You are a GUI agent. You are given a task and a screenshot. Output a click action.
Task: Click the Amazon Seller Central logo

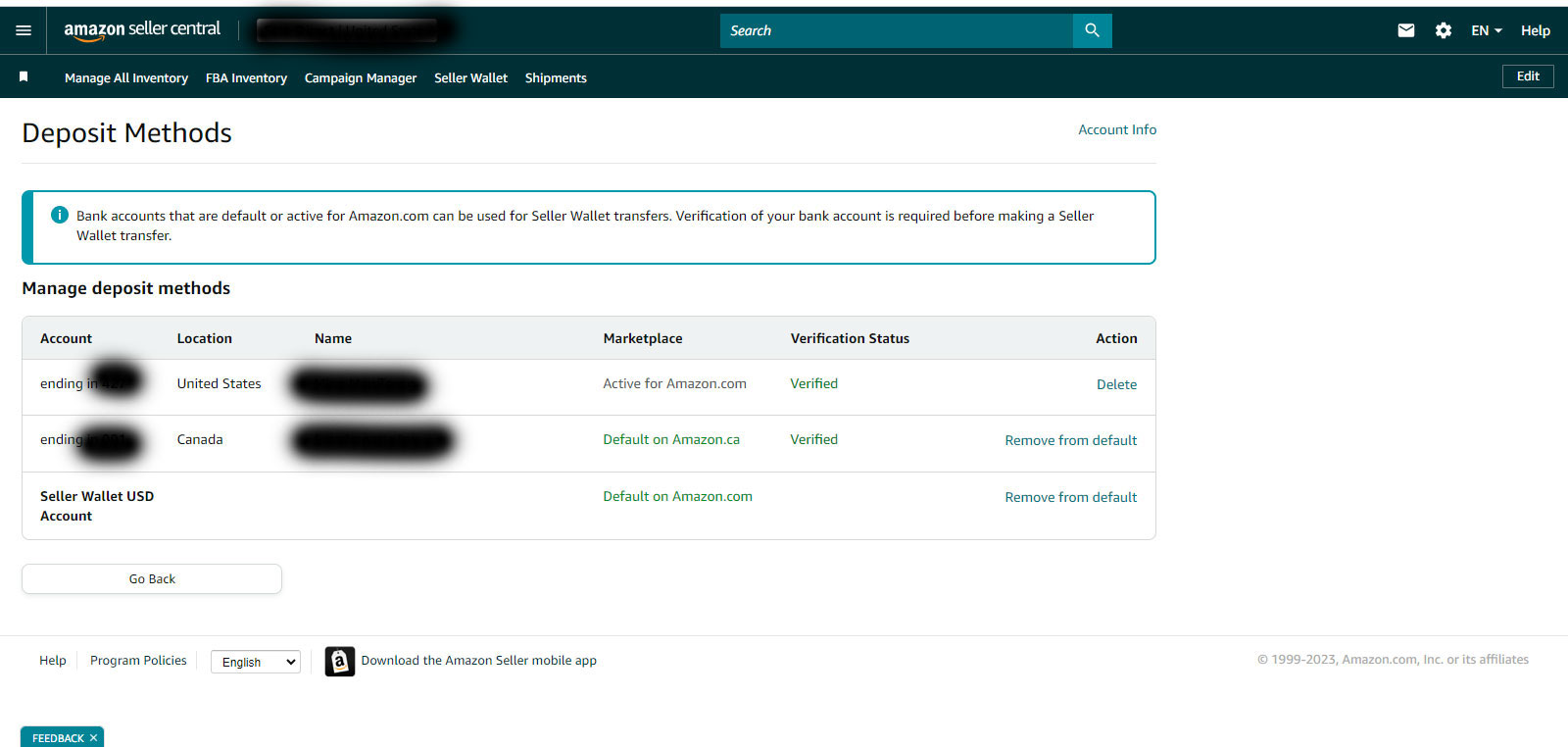[142, 30]
